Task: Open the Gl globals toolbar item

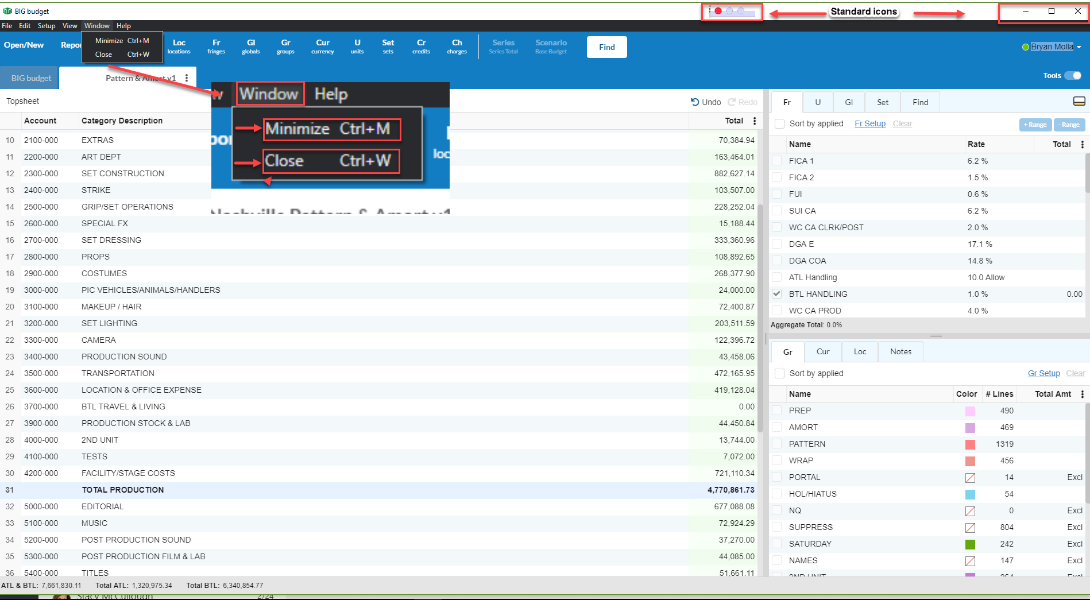Action: point(251,47)
